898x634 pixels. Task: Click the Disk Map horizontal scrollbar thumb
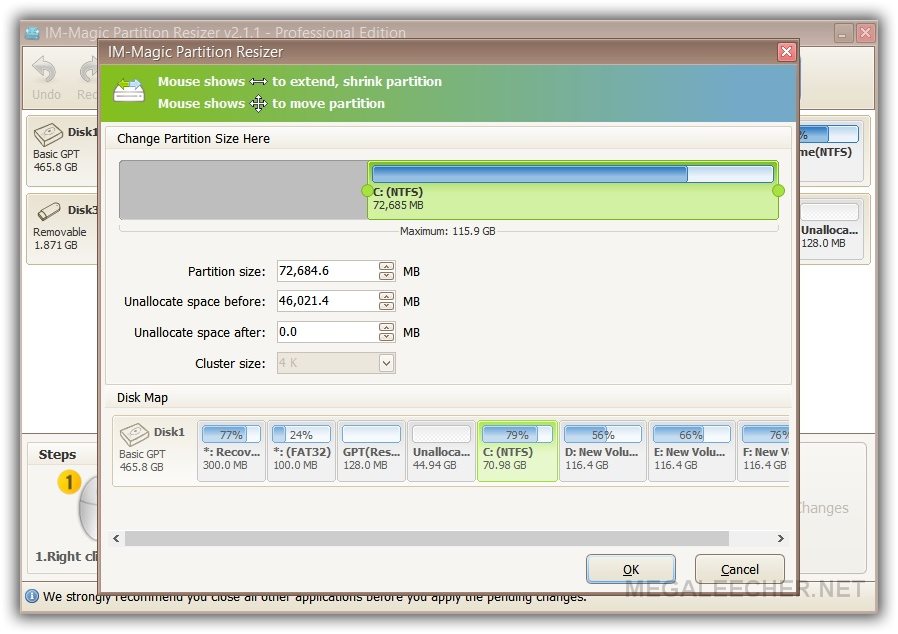(x=427, y=538)
